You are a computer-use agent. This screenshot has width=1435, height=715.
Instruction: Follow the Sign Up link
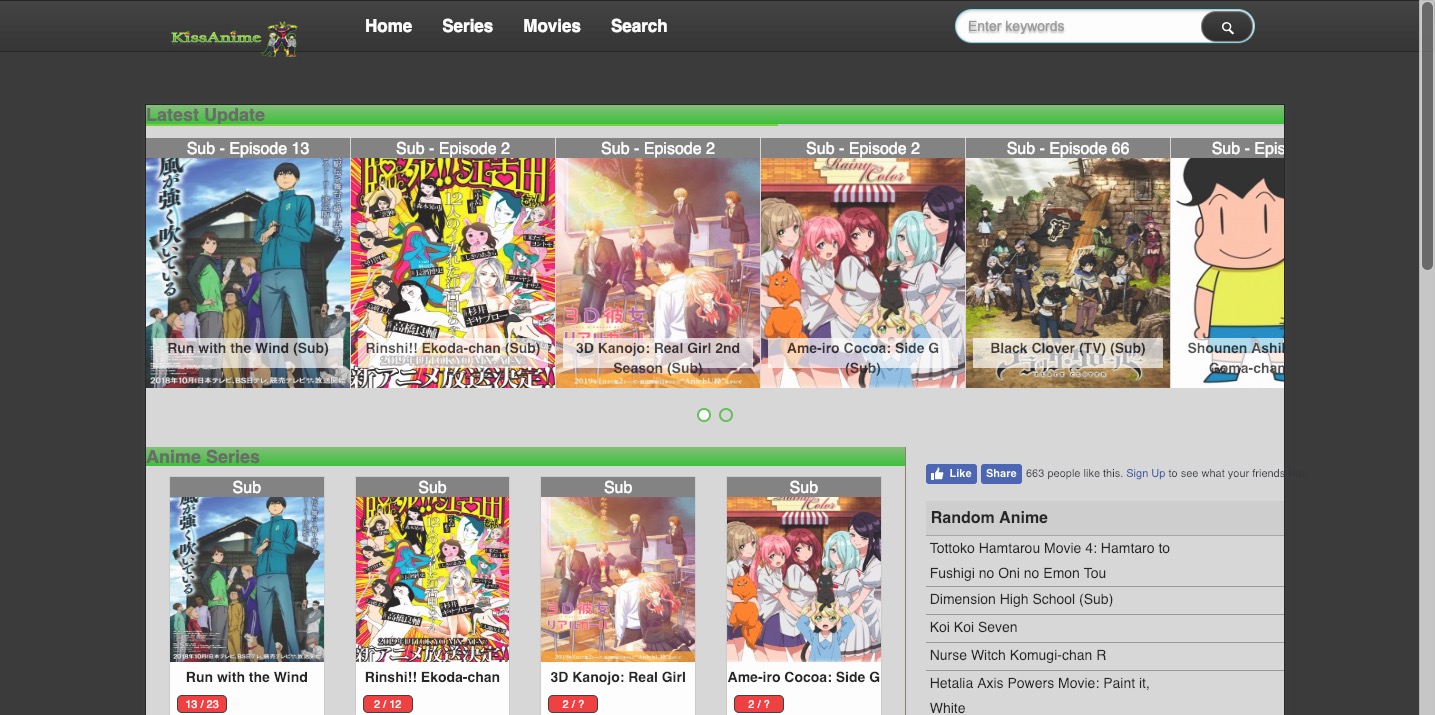1145,474
